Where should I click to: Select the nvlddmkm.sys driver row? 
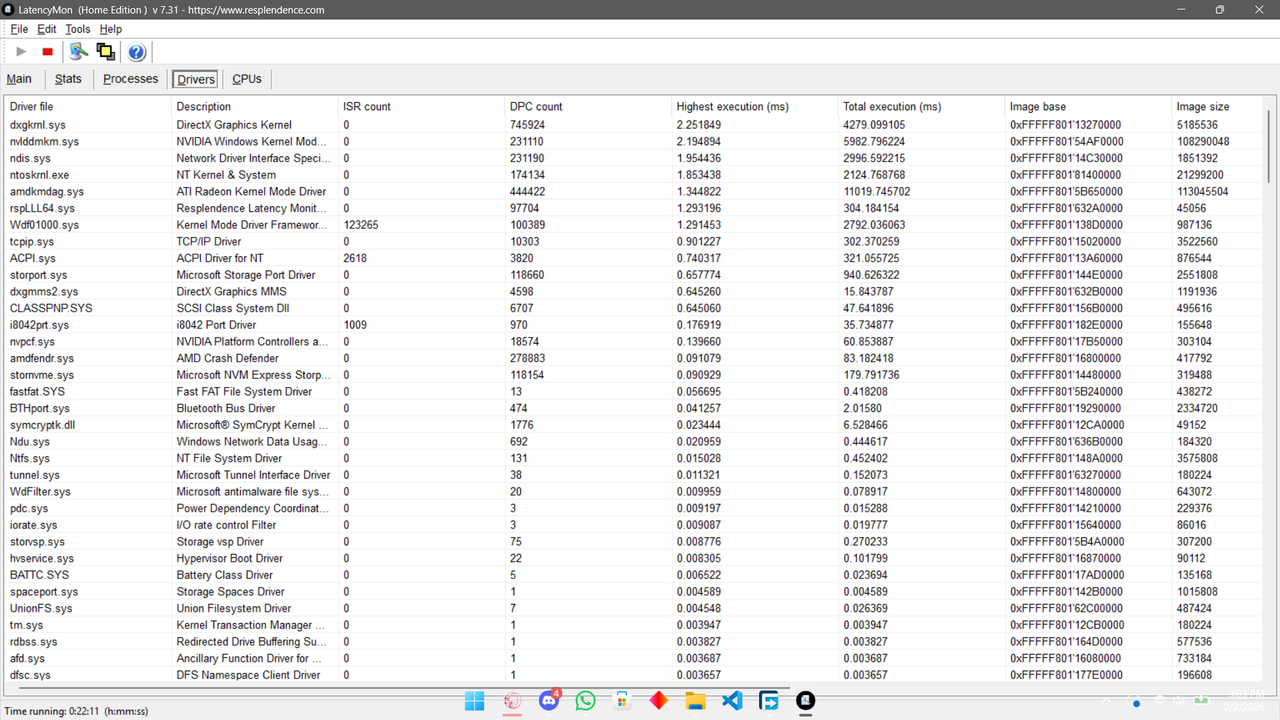tap(634, 142)
